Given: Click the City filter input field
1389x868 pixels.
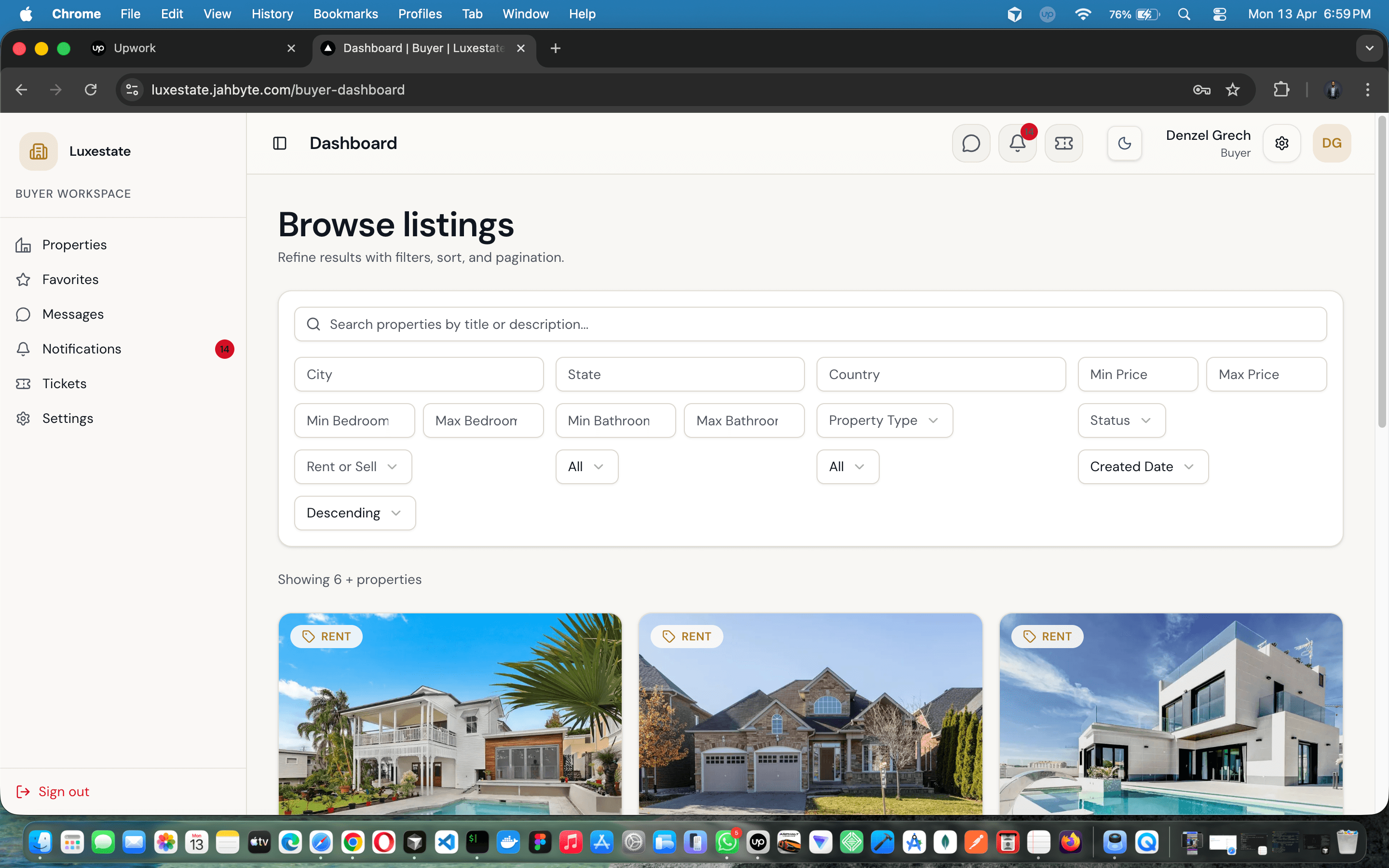Looking at the screenshot, I should pos(419,374).
